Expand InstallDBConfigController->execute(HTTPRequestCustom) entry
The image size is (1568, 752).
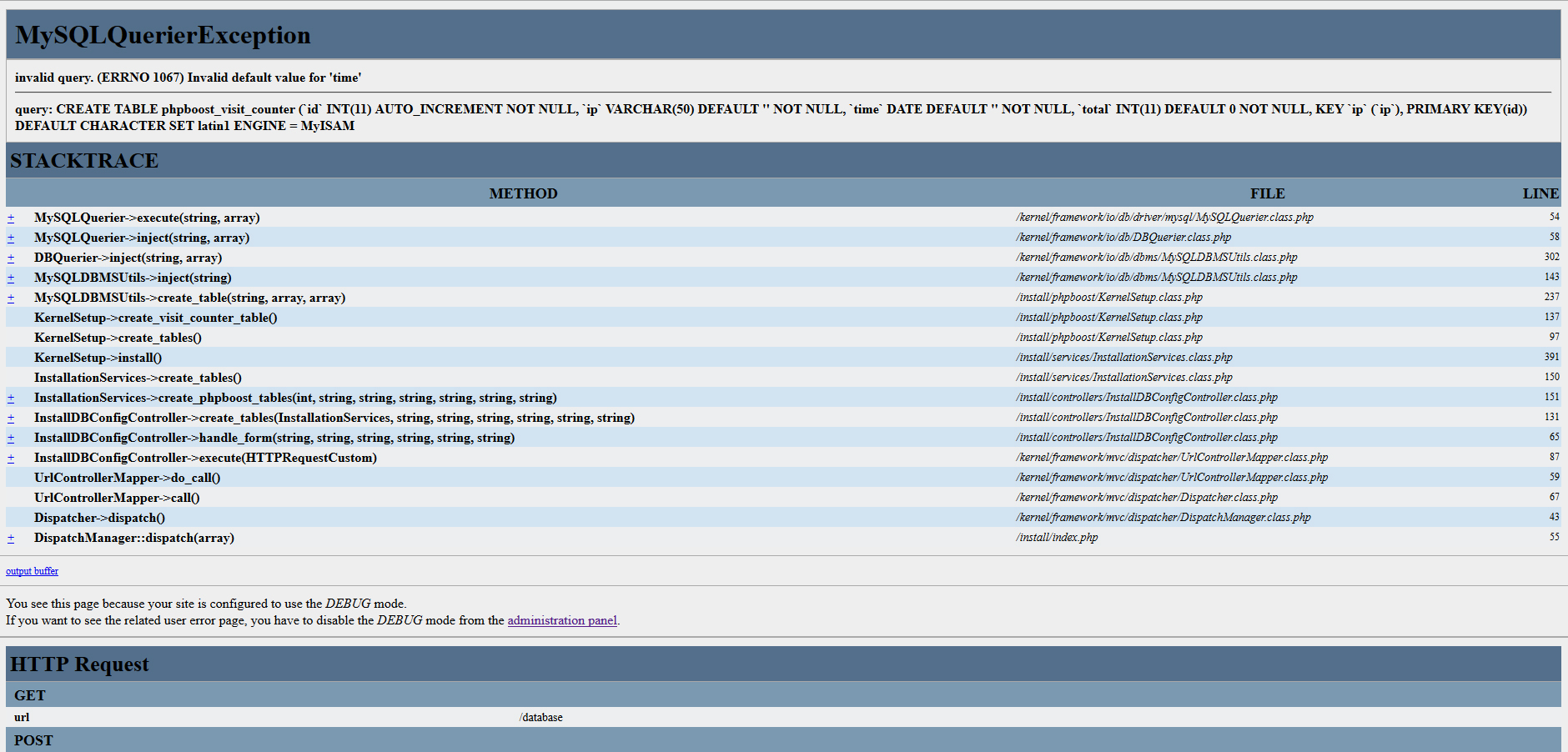(x=11, y=458)
